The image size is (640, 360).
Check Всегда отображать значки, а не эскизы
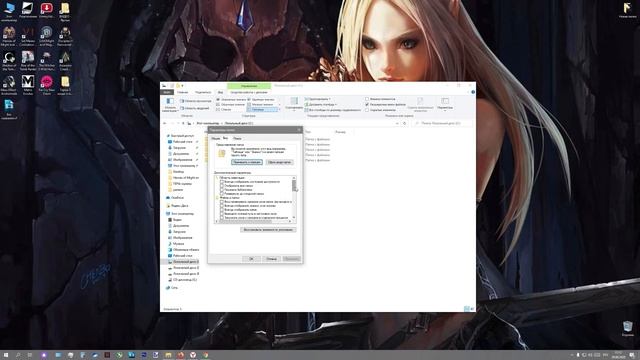[222, 206]
